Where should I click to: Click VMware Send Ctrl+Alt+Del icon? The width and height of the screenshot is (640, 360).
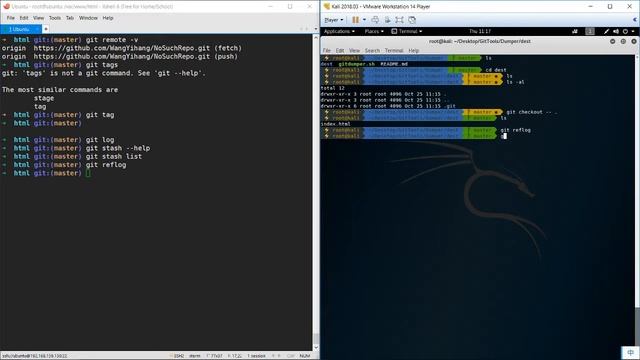(375, 20)
